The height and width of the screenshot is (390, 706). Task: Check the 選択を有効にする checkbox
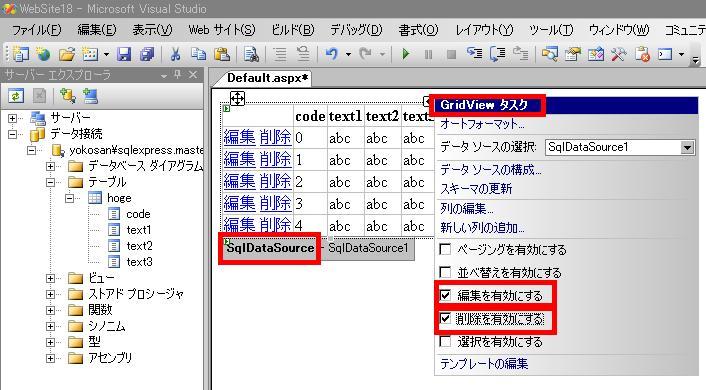pos(445,341)
